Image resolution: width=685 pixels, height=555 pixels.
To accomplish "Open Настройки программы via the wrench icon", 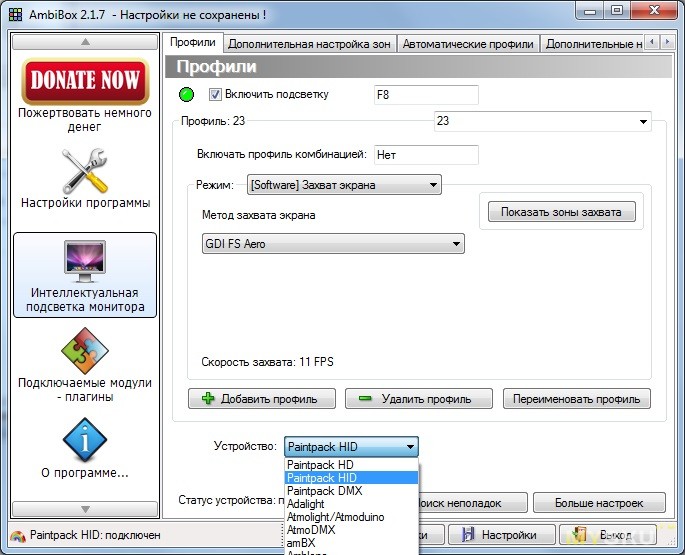I will tap(85, 171).
